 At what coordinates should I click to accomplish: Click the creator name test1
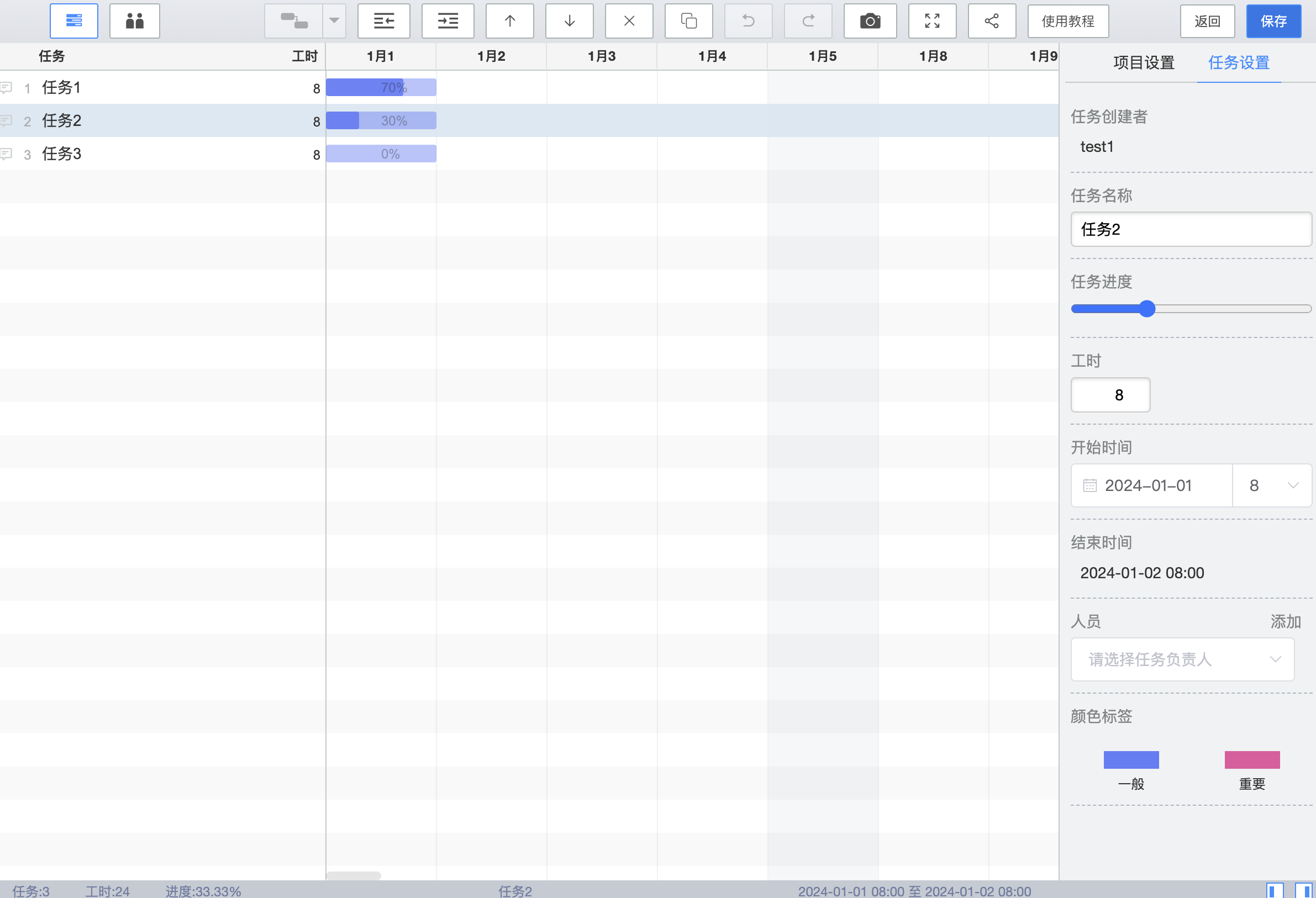[x=1097, y=147]
